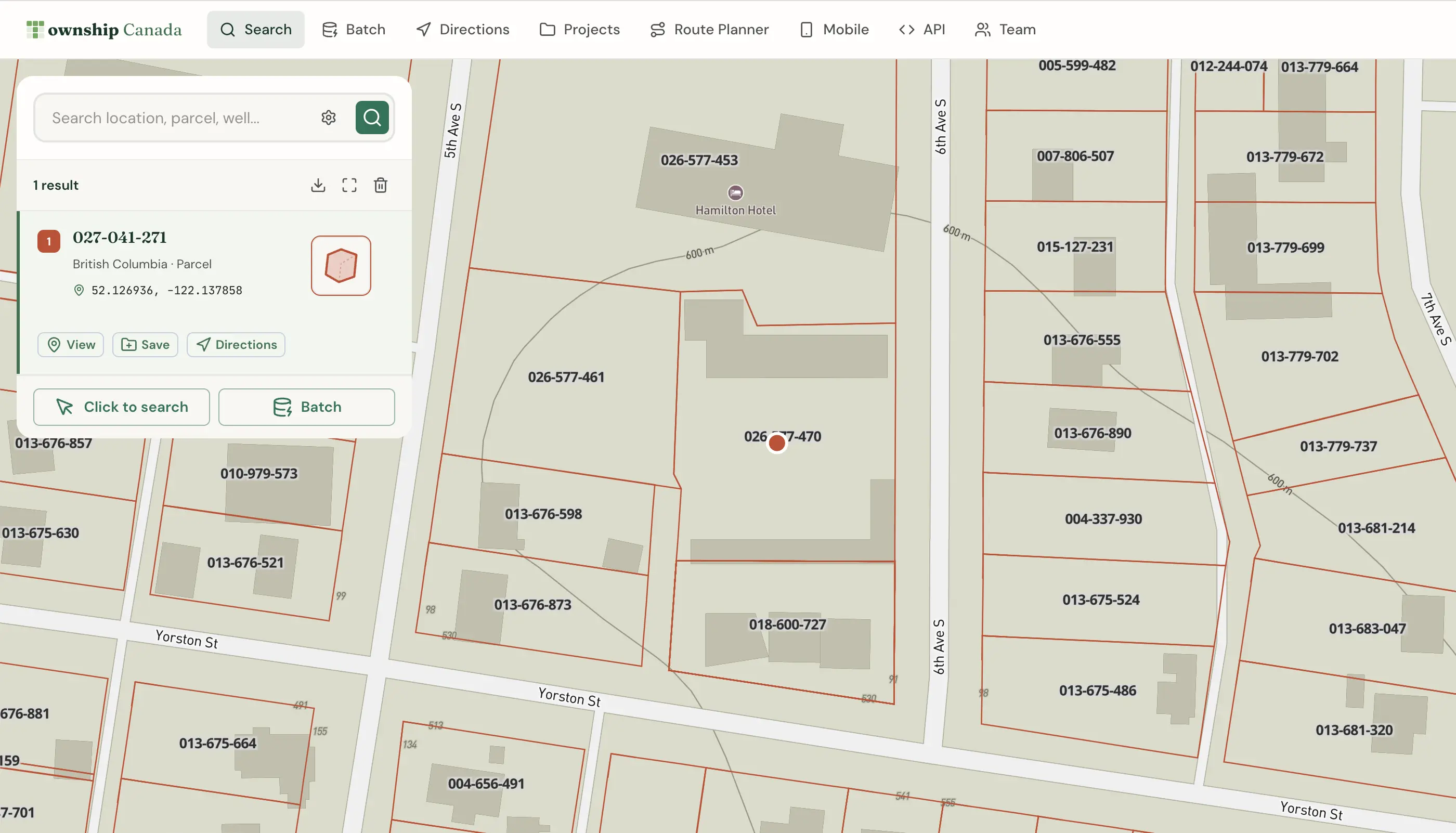This screenshot has width=1456, height=833.
Task: Delete the search results with trash icon
Action: (x=381, y=185)
